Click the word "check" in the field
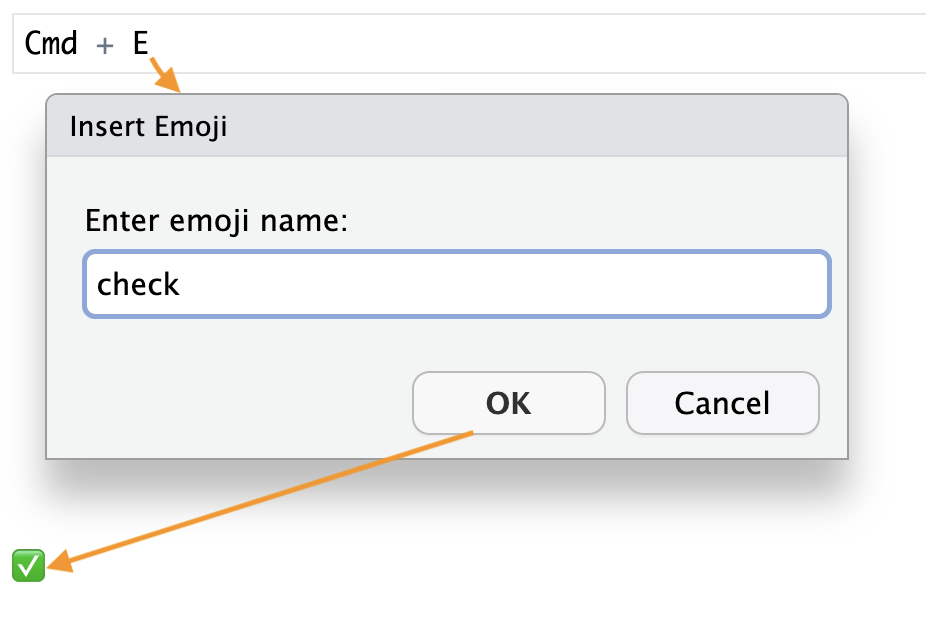The image size is (926, 618). (x=138, y=285)
